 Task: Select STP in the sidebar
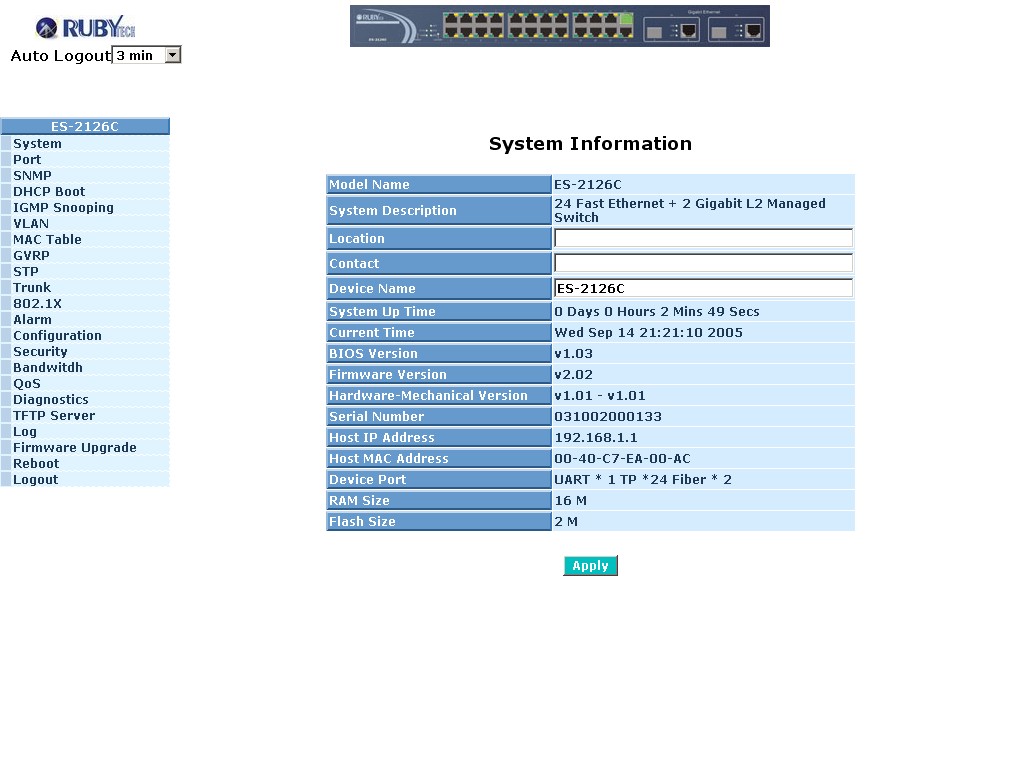pos(25,272)
